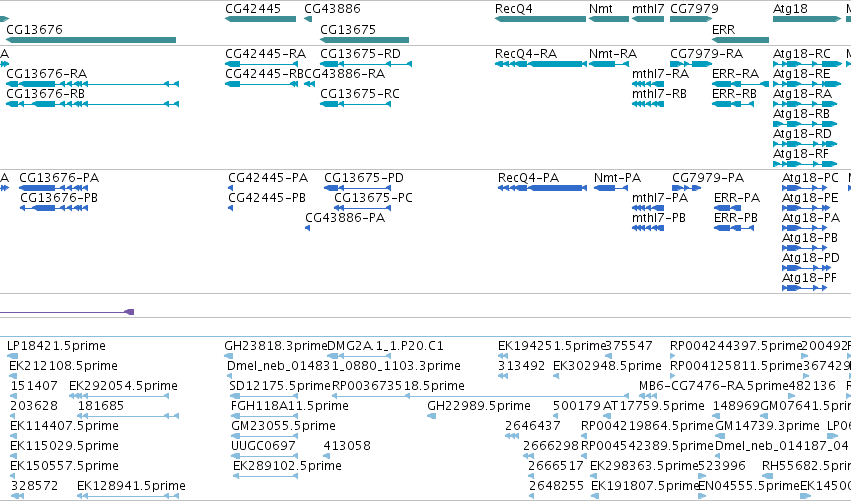The image size is (851, 501).
Task: Select protein CG13676-PB label
Action: tap(59, 198)
